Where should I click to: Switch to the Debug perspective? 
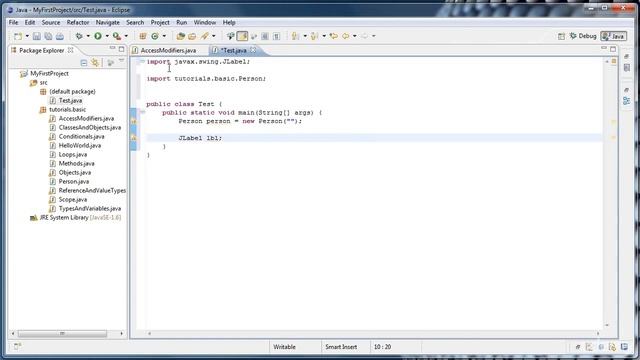tap(583, 36)
